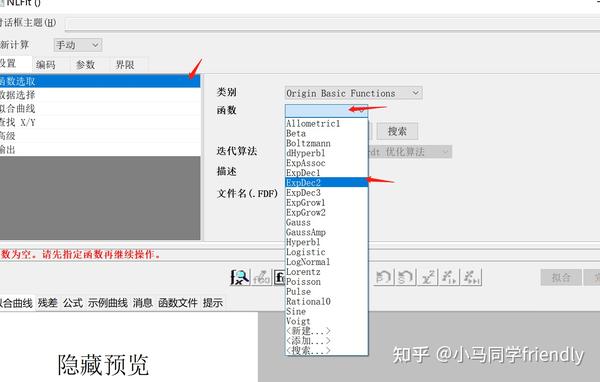Choose Poisson from the function list
This screenshot has height=382, width=600.
[326, 282]
